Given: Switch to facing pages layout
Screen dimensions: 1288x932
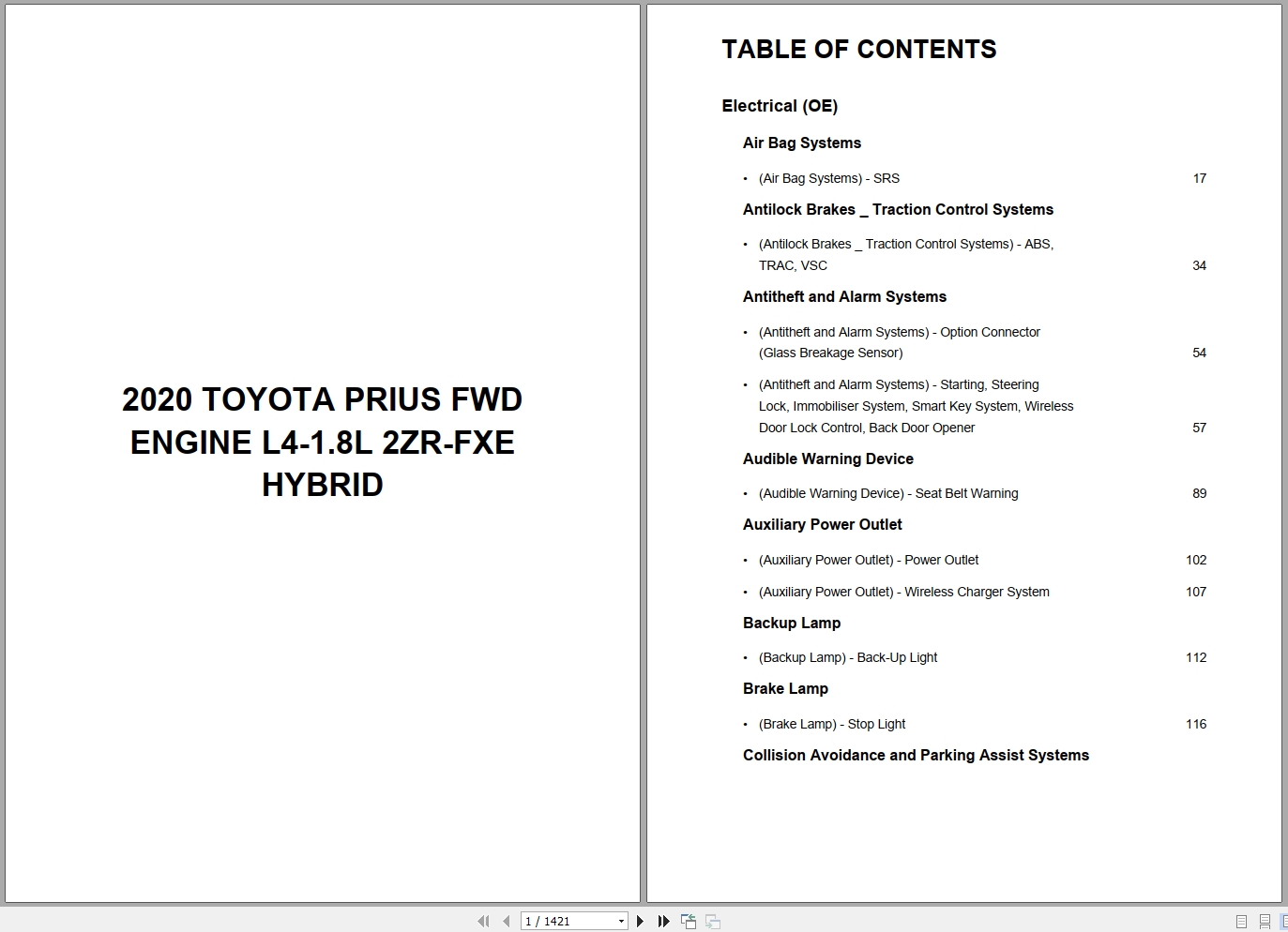Looking at the screenshot, I should tap(1284, 922).
